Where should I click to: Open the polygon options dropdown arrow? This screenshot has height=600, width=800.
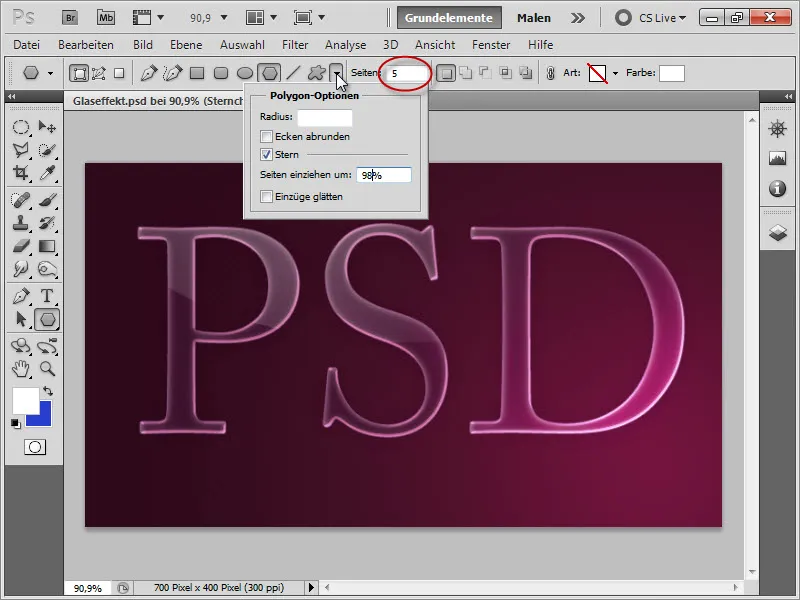337,75
